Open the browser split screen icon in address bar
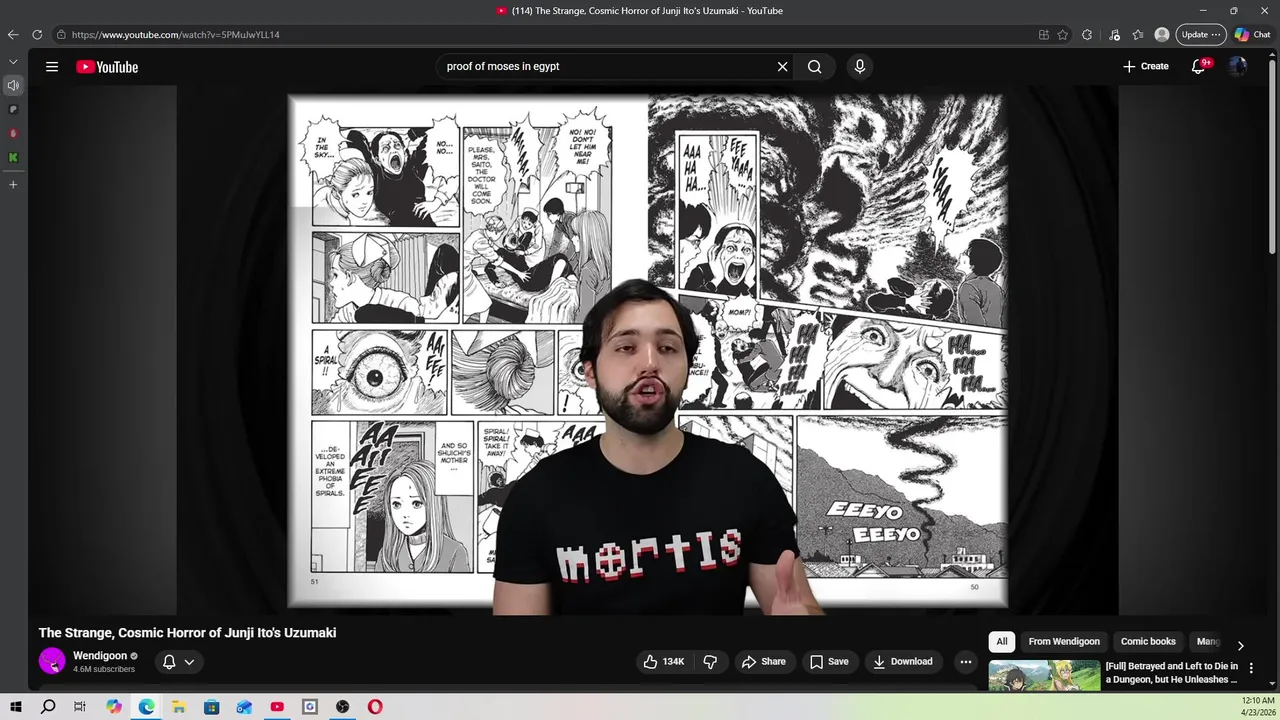1280x720 pixels. coord(1044,35)
